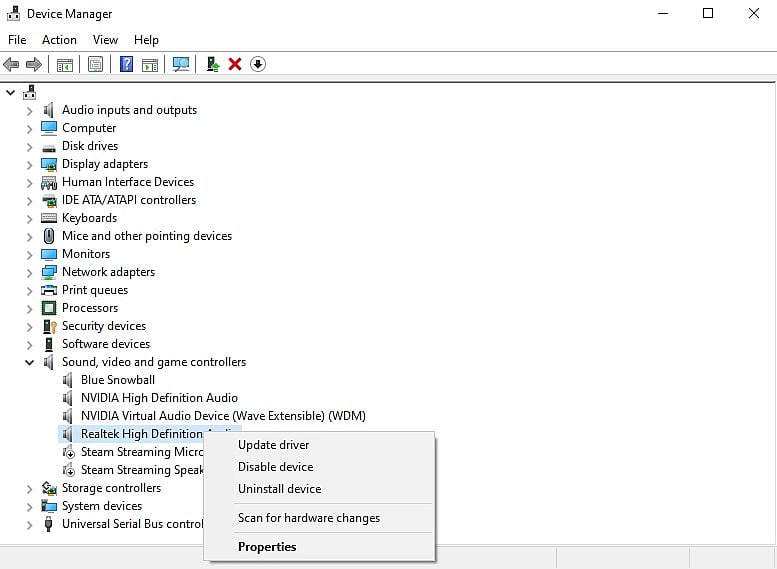Click the Network adapters category icon
The width and height of the screenshot is (777, 569).
[49, 272]
